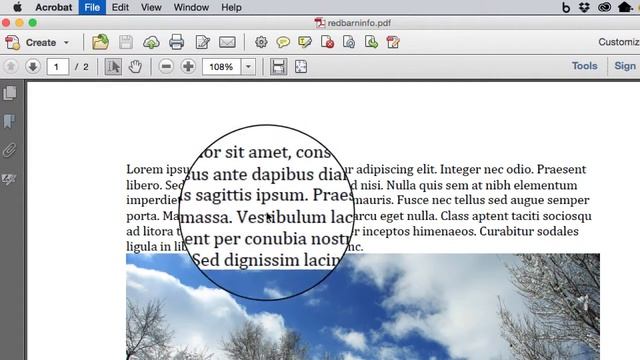This screenshot has width=640, height=360.
Task: Click the sign form pencil icon
Action: tap(393, 42)
